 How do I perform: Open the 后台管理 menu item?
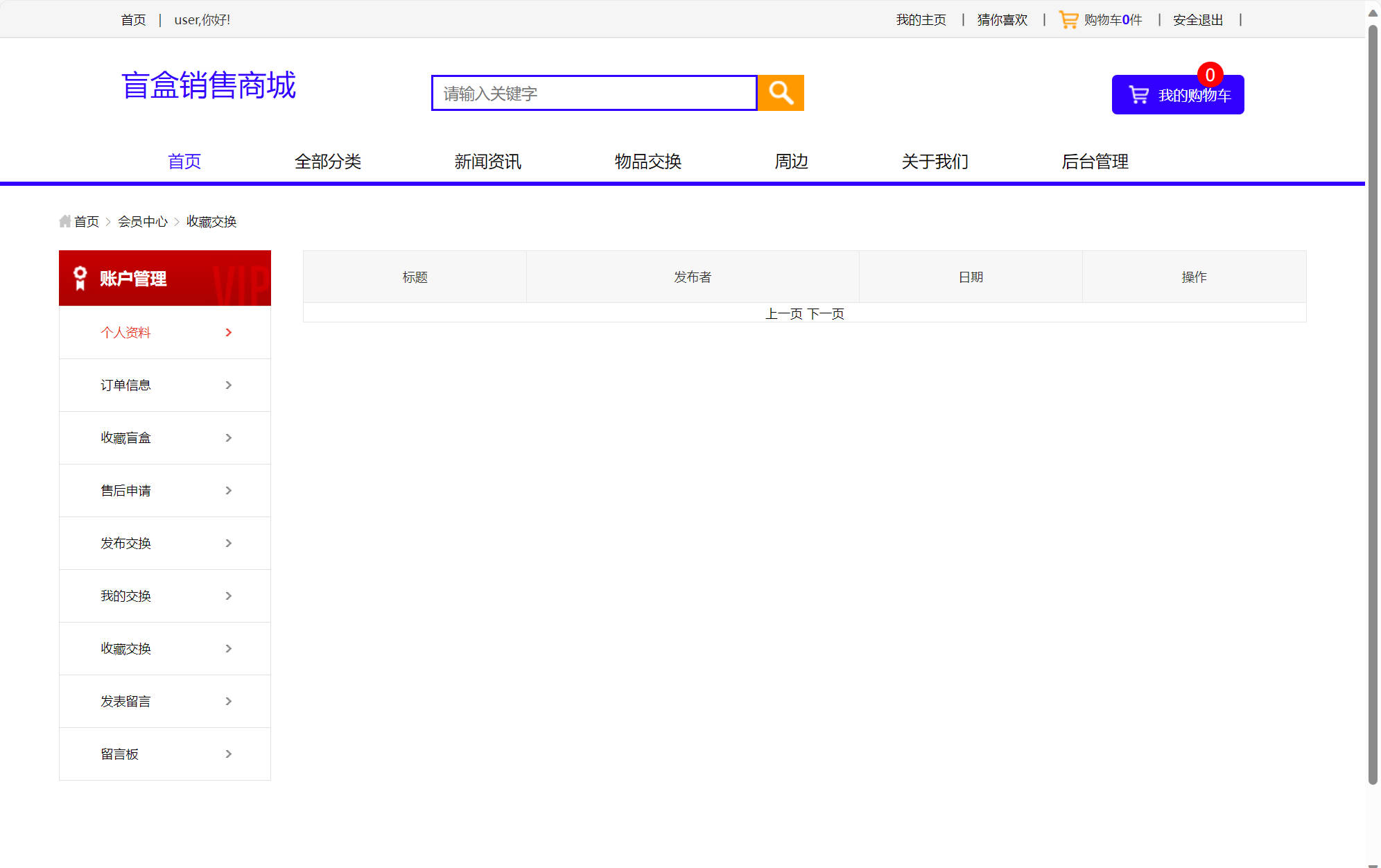(x=1095, y=161)
